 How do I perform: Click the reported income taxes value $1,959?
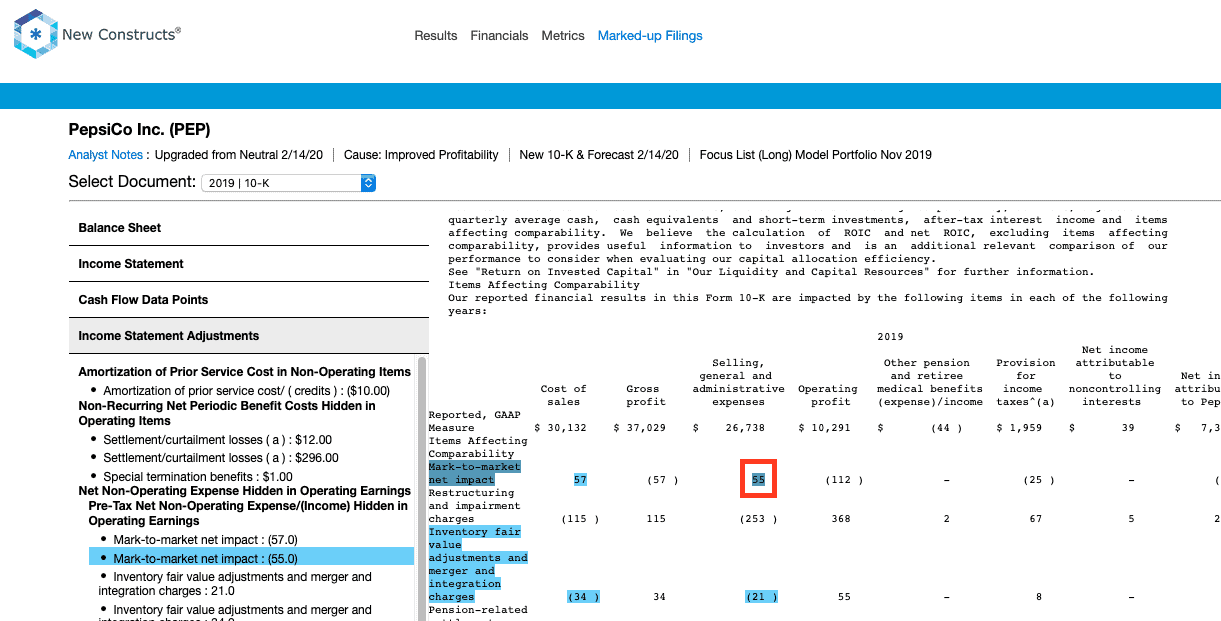[x=1019, y=428]
